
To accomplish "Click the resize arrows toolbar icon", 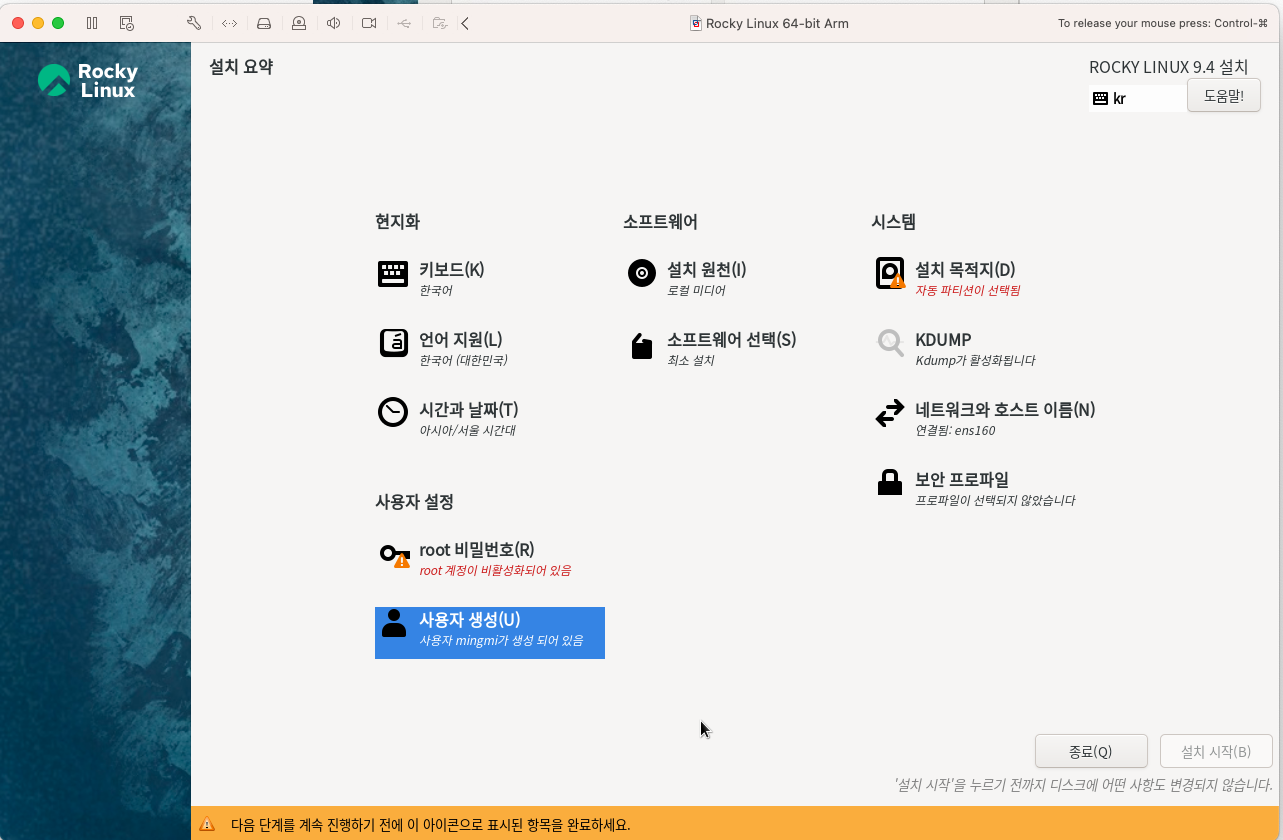I will pyautogui.click(x=229, y=23).
